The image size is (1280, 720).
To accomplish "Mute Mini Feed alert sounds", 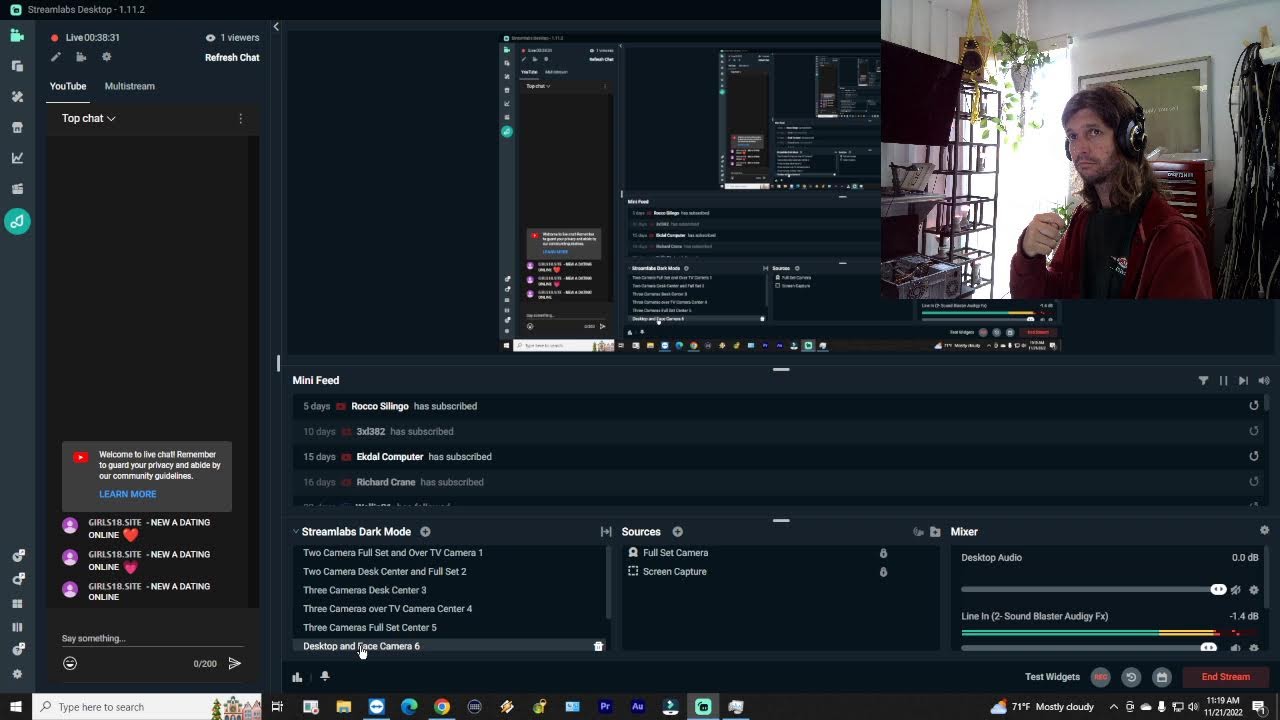I will pos(1264,381).
